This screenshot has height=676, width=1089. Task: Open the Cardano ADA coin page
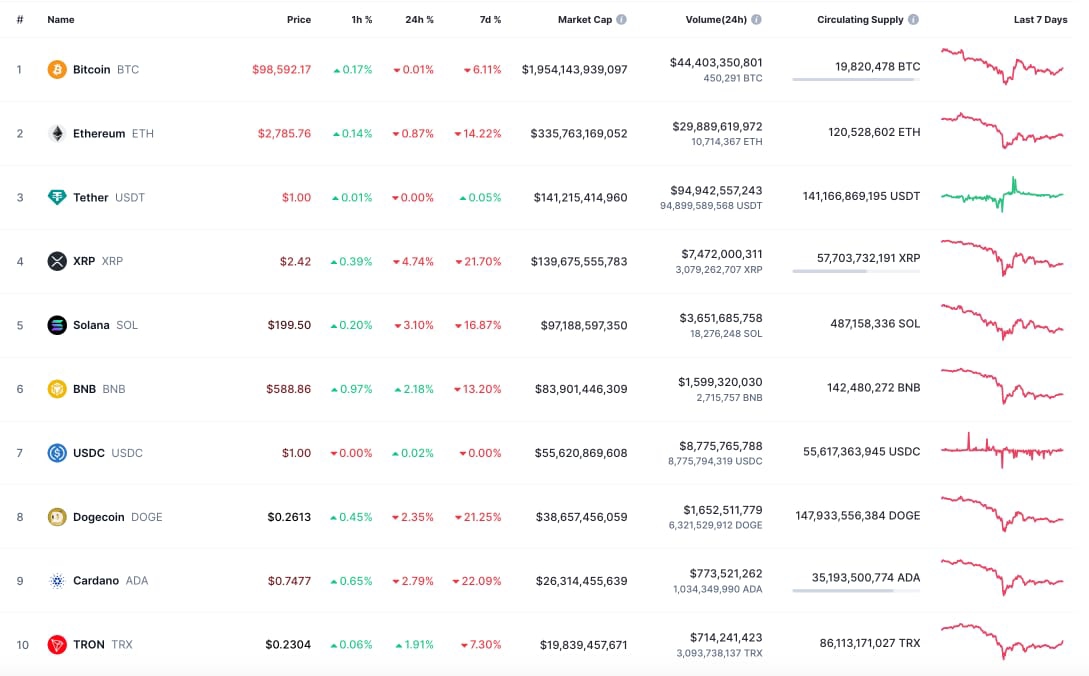96,581
